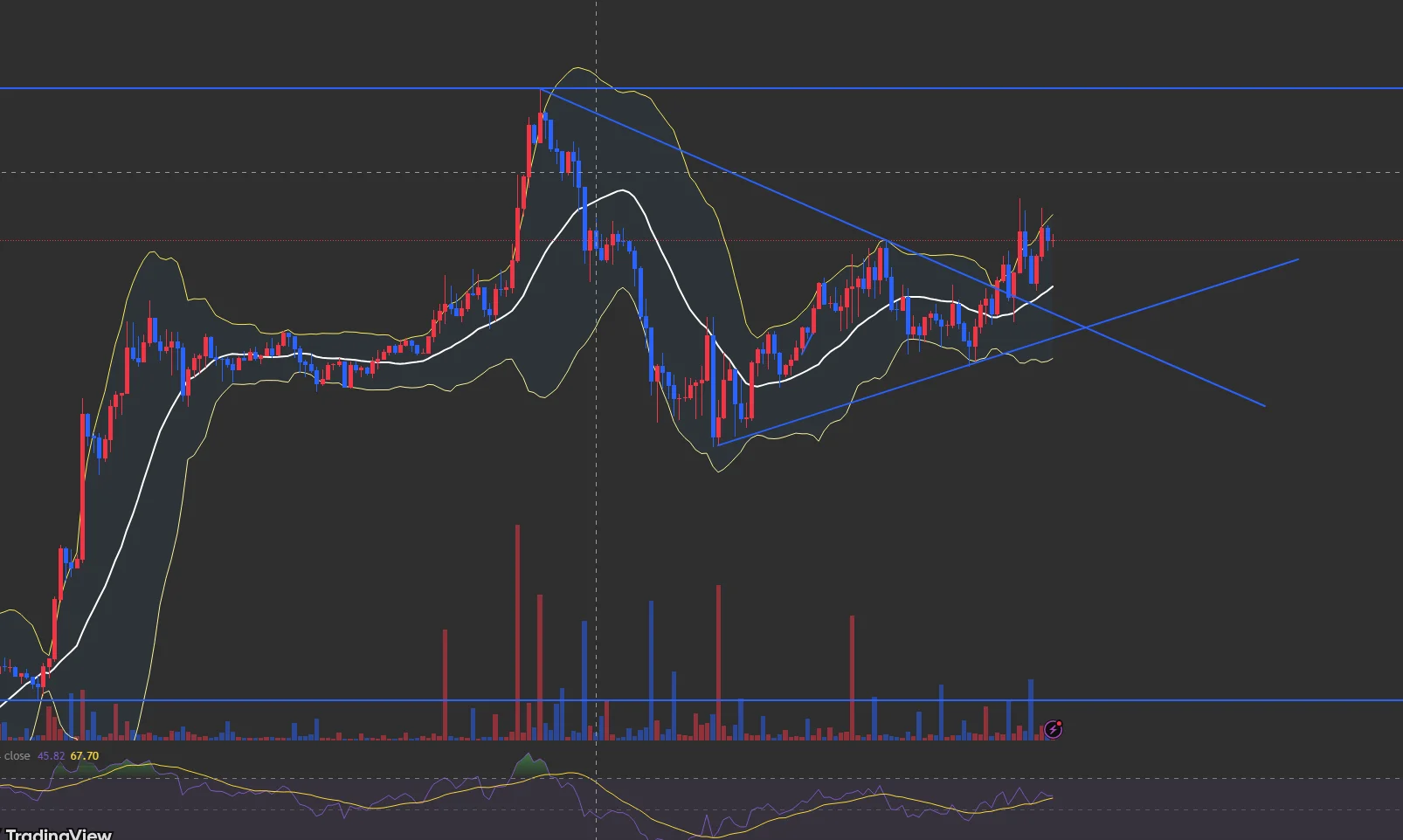Open the TradingView logo link
Image resolution: width=1403 pixels, height=840 pixels.
tap(58, 834)
